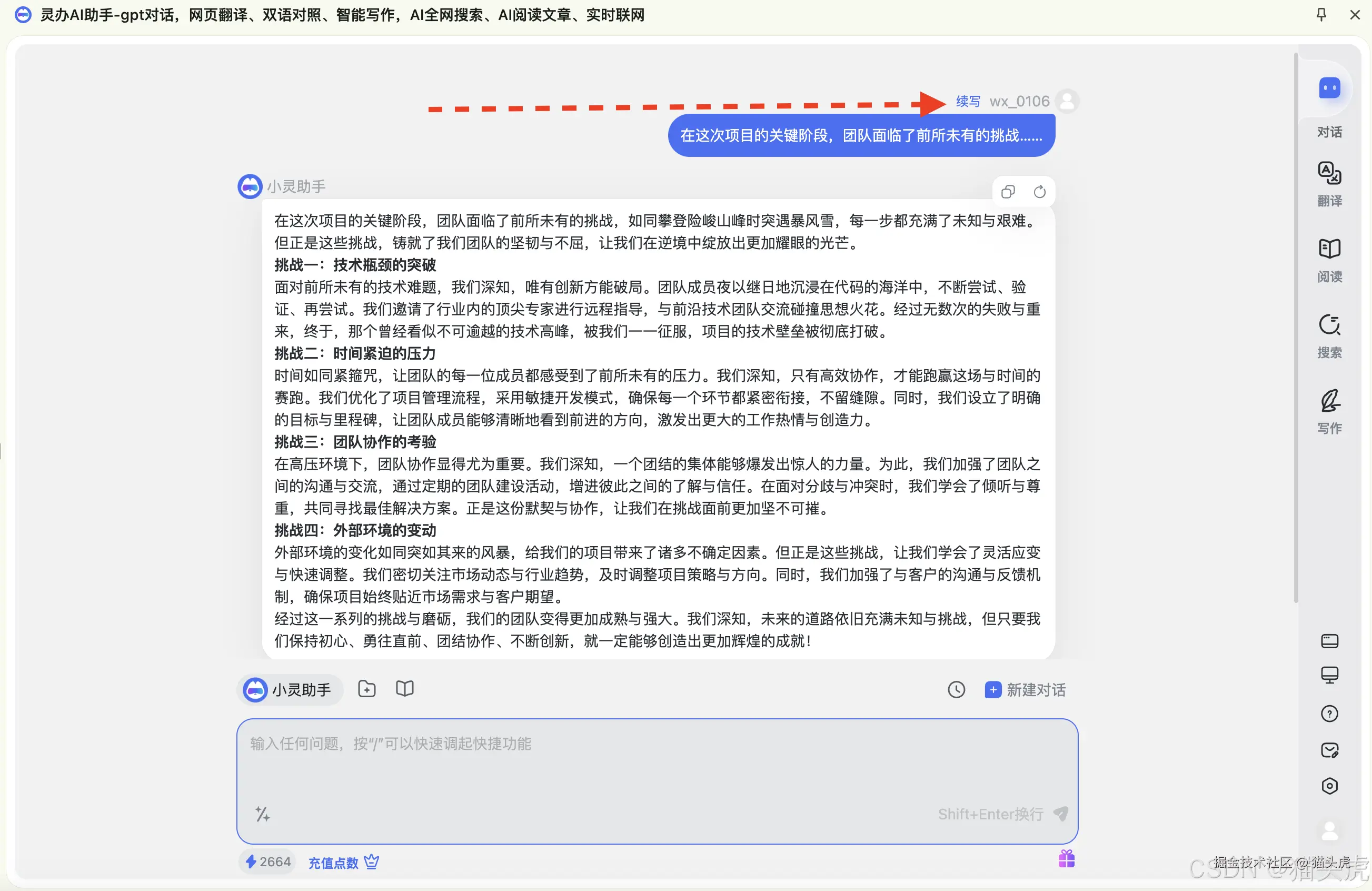Copy the assistant's reply
This screenshot has width=1372, height=891.
1008,192
